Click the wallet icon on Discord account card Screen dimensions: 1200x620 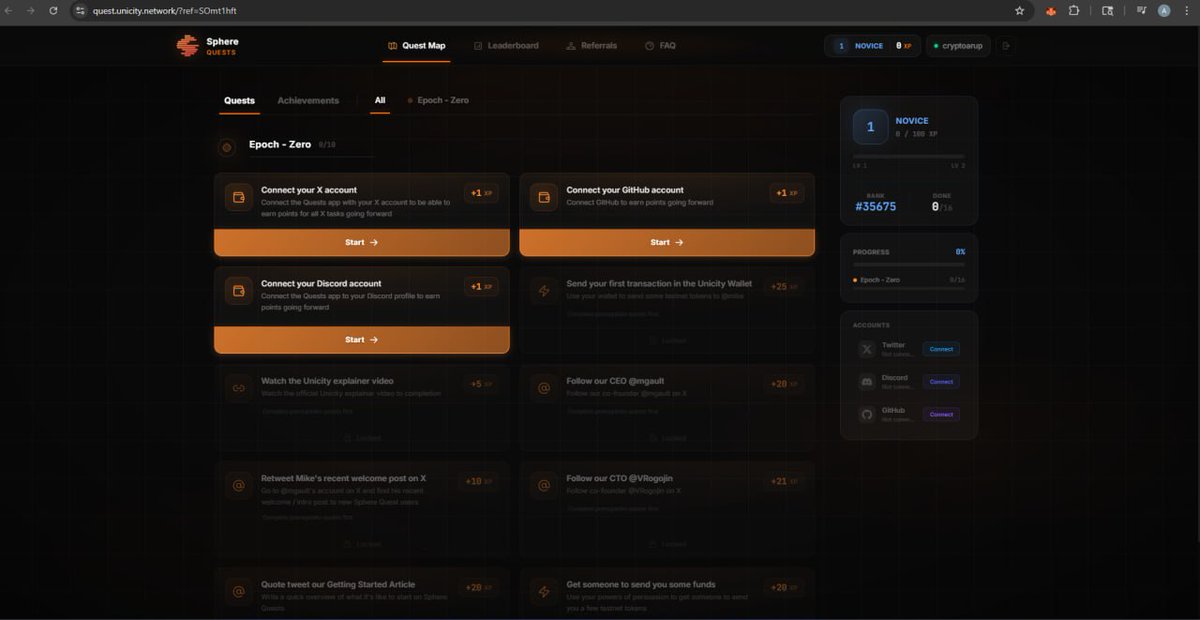tap(238, 291)
